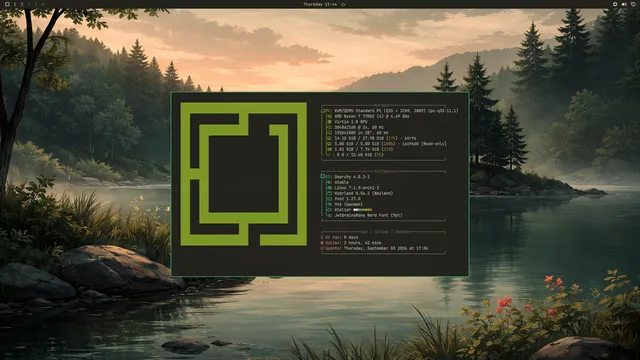The height and width of the screenshot is (360, 640).
Task: Click the update indicator icon beside the clock
Action: [343, 4]
